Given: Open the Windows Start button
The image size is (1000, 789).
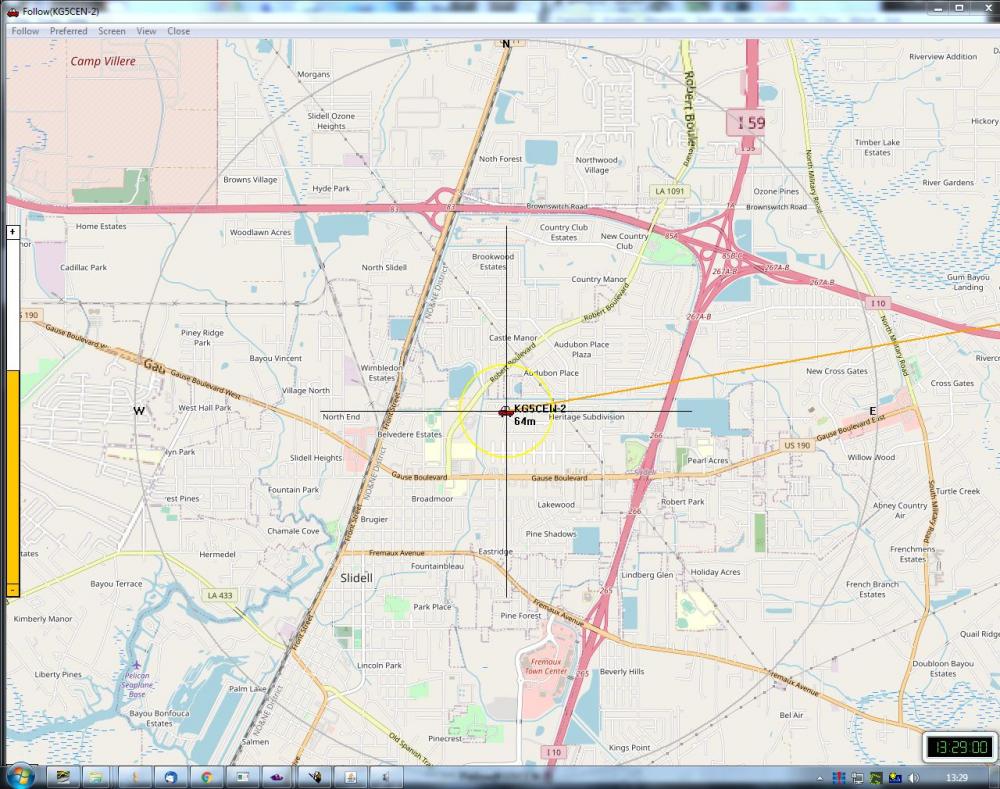Looking at the screenshot, I should (20, 776).
